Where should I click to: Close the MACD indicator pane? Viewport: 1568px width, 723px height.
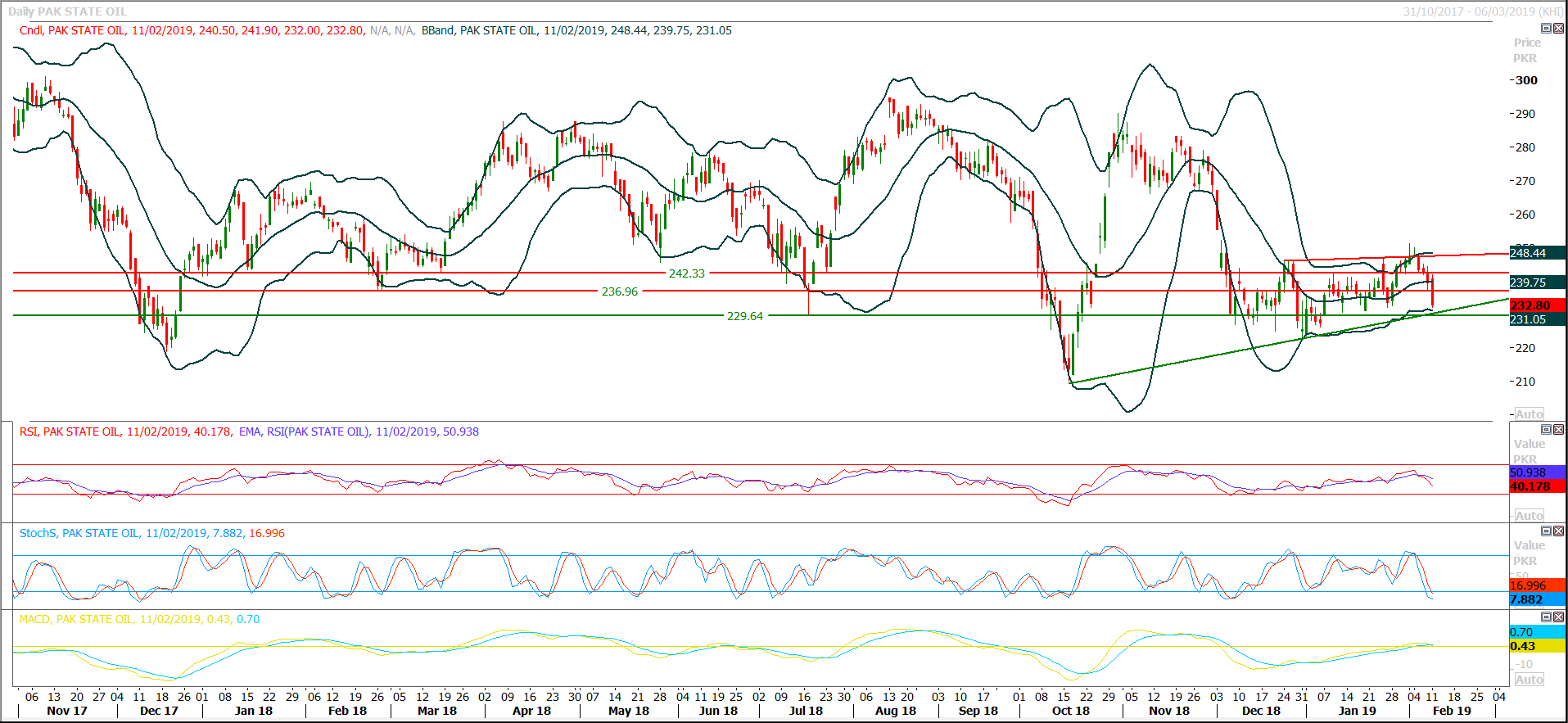[x=1558, y=617]
